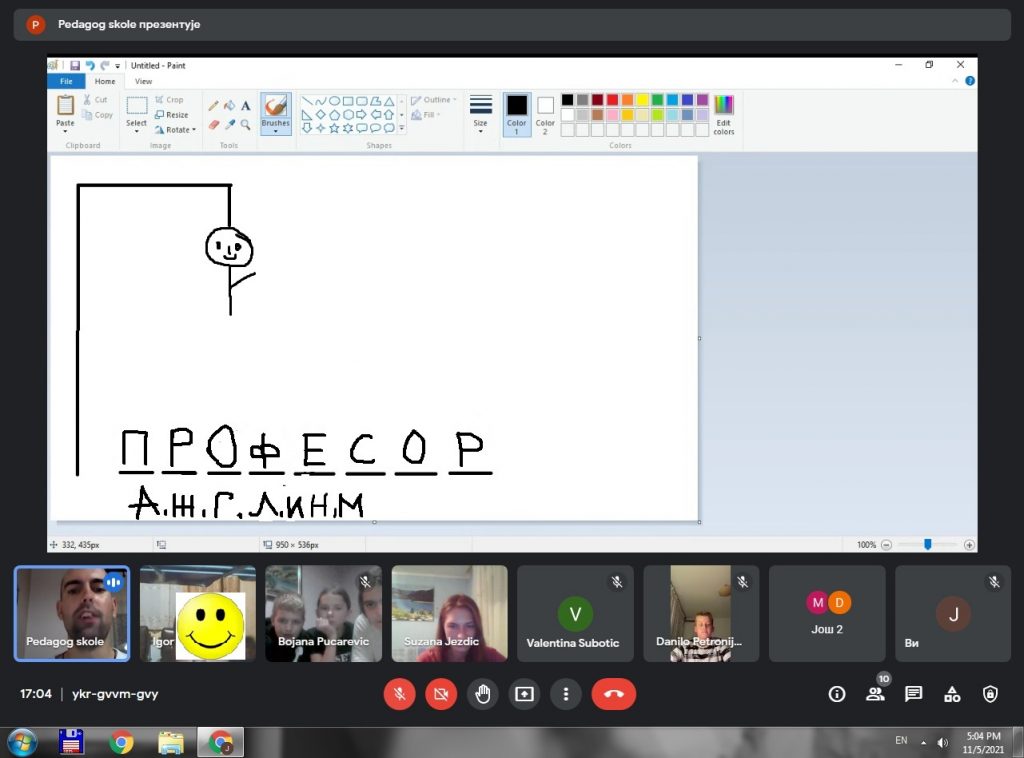Open the meeting chat panel
The image size is (1024, 758).
[x=913, y=694]
